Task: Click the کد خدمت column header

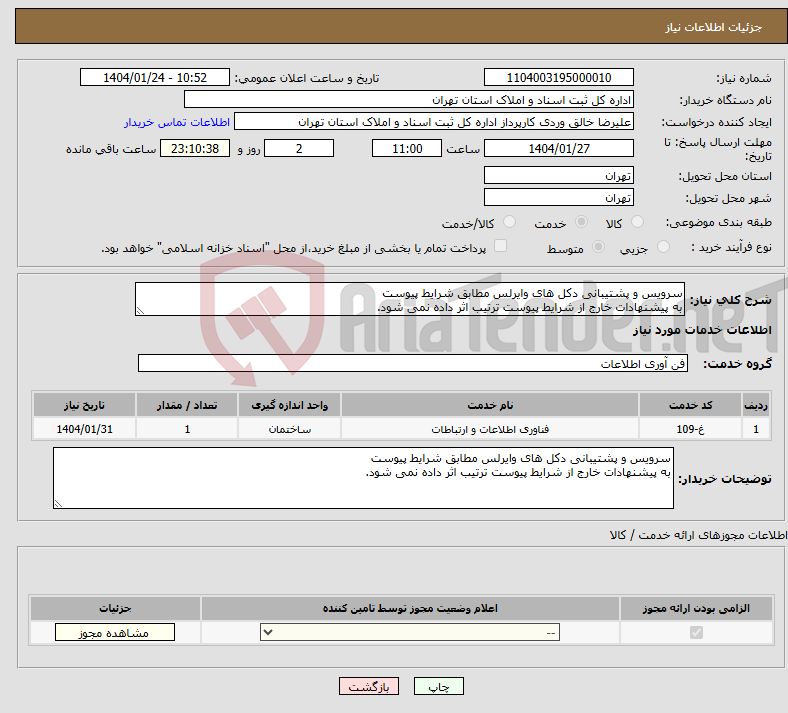Action: [691, 405]
